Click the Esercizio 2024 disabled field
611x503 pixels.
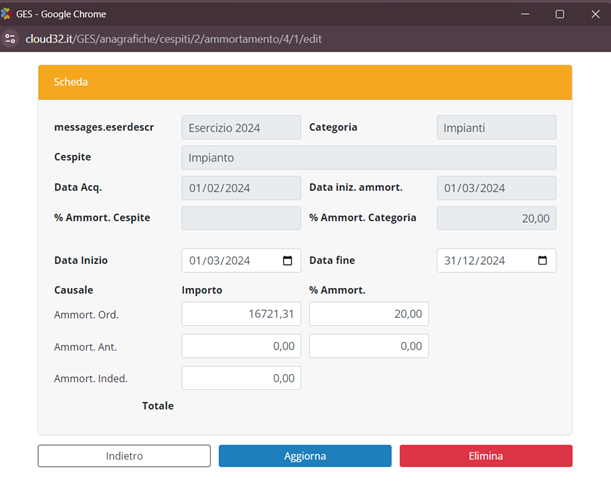tap(241, 128)
